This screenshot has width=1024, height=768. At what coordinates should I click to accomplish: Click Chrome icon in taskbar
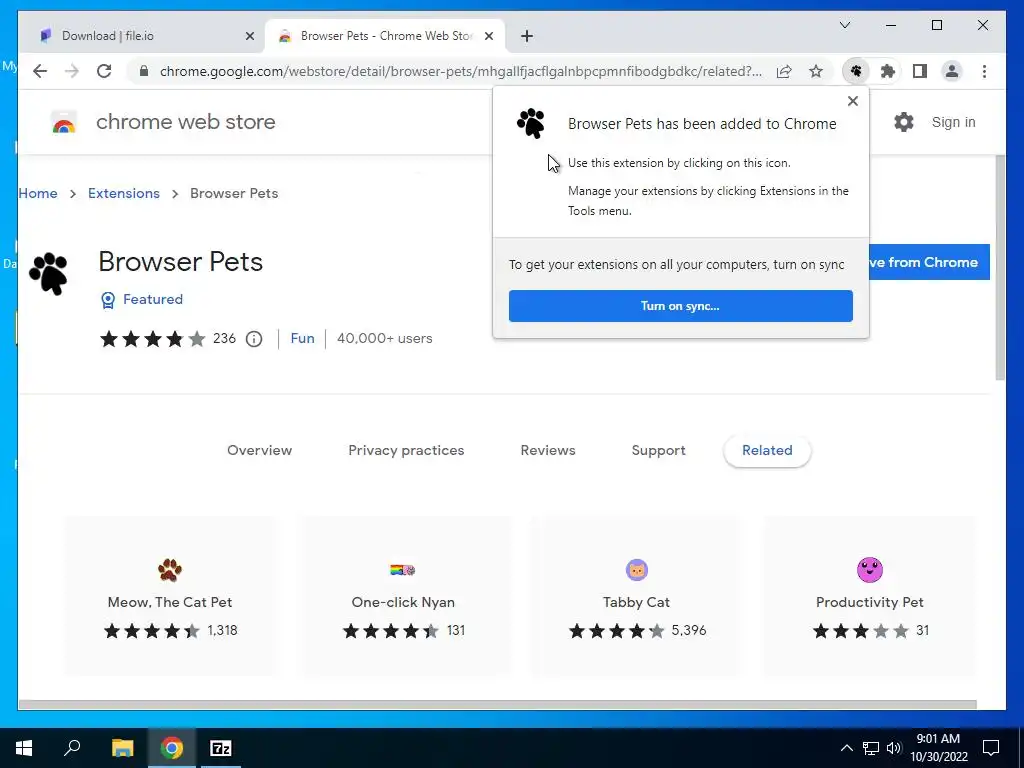[172, 748]
